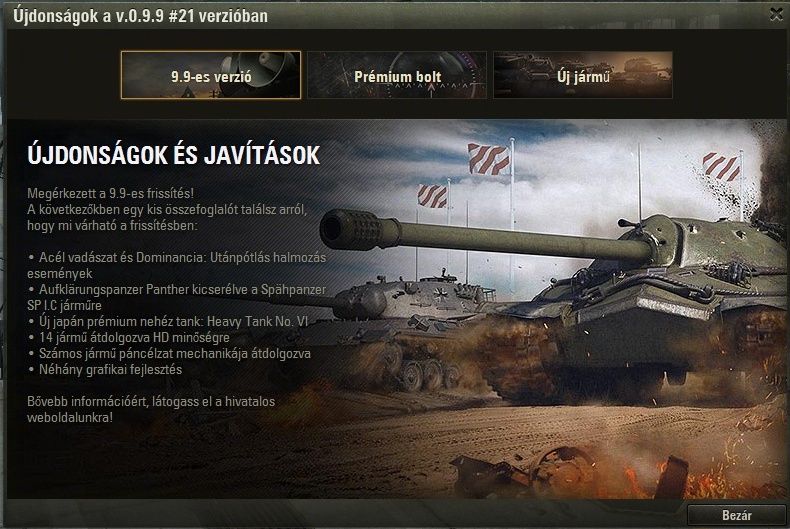Click the Néhány grafikai fejlesztés bullet
Screen dimensions: 790x529
click(105, 369)
